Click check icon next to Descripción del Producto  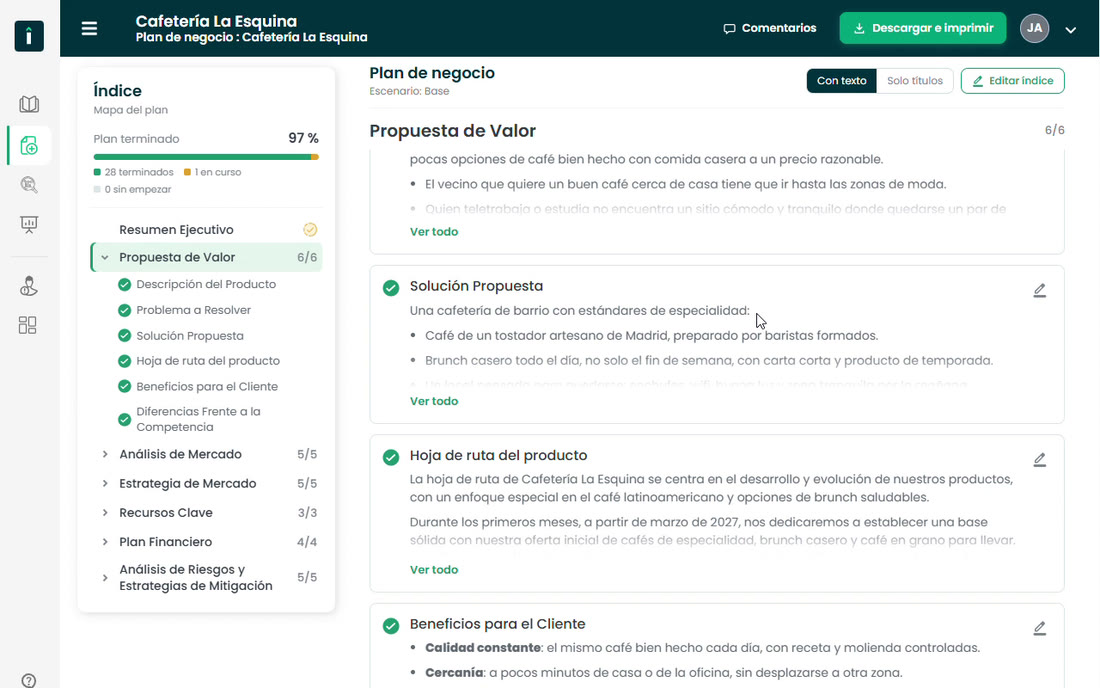point(124,284)
